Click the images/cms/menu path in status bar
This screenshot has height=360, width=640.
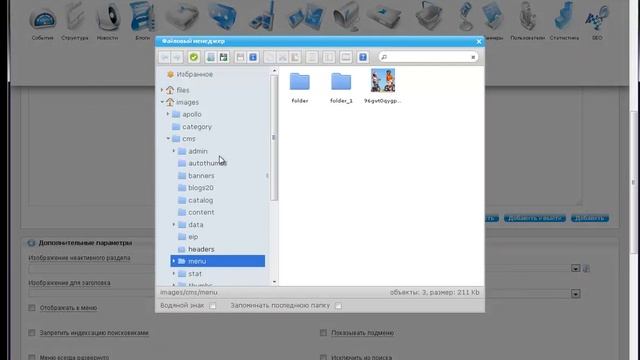[189, 293]
